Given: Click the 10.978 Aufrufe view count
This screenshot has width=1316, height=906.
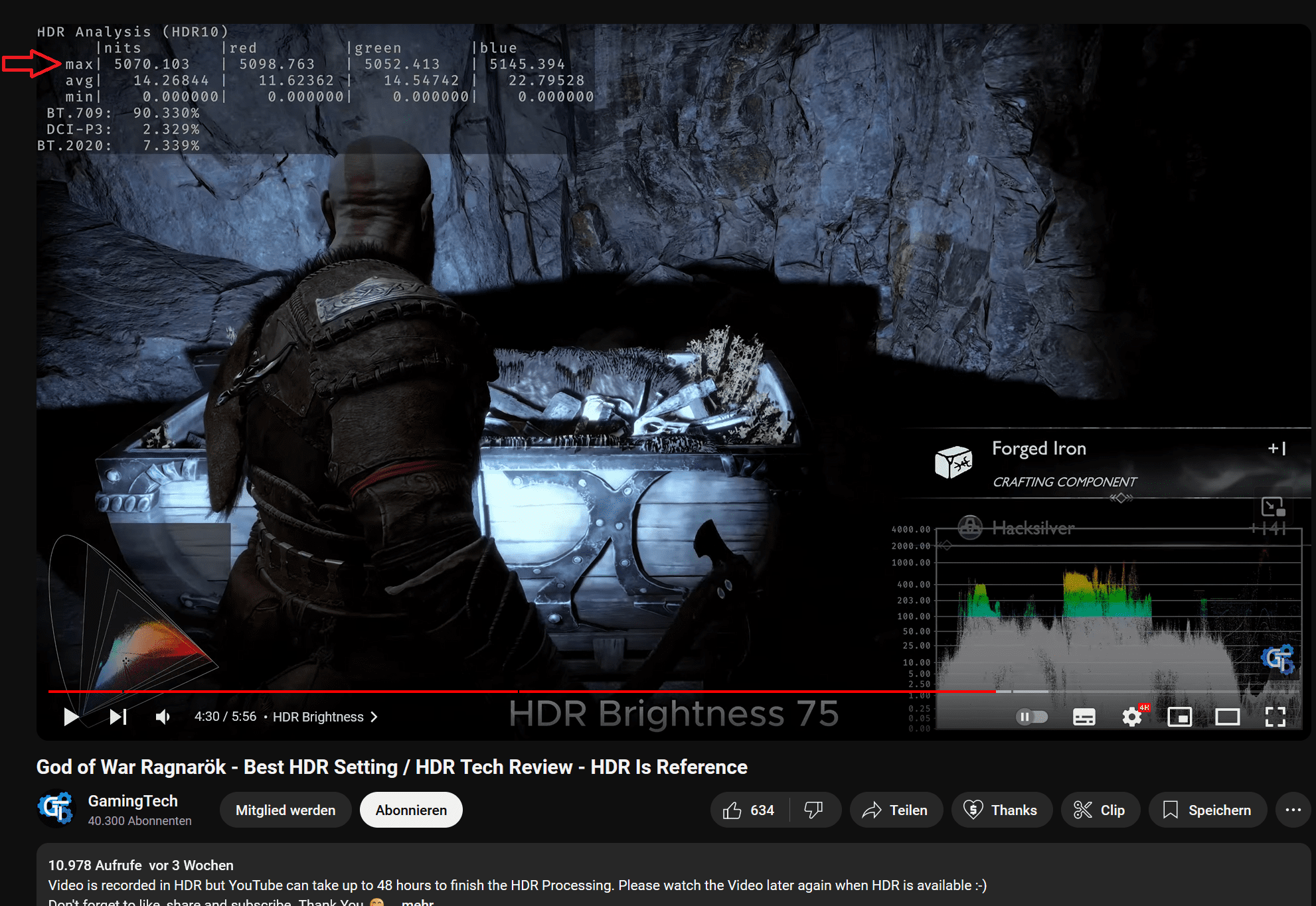Looking at the screenshot, I should tap(95, 866).
